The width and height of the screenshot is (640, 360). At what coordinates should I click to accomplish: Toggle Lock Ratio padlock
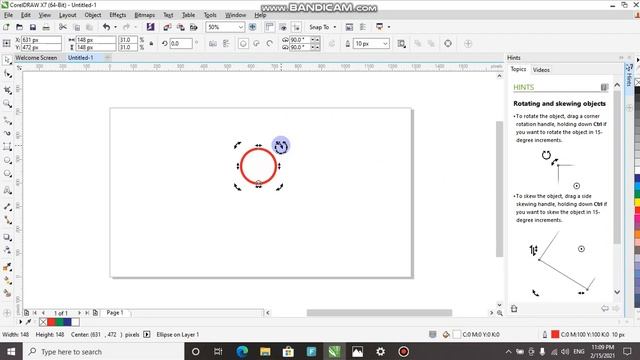click(151, 43)
